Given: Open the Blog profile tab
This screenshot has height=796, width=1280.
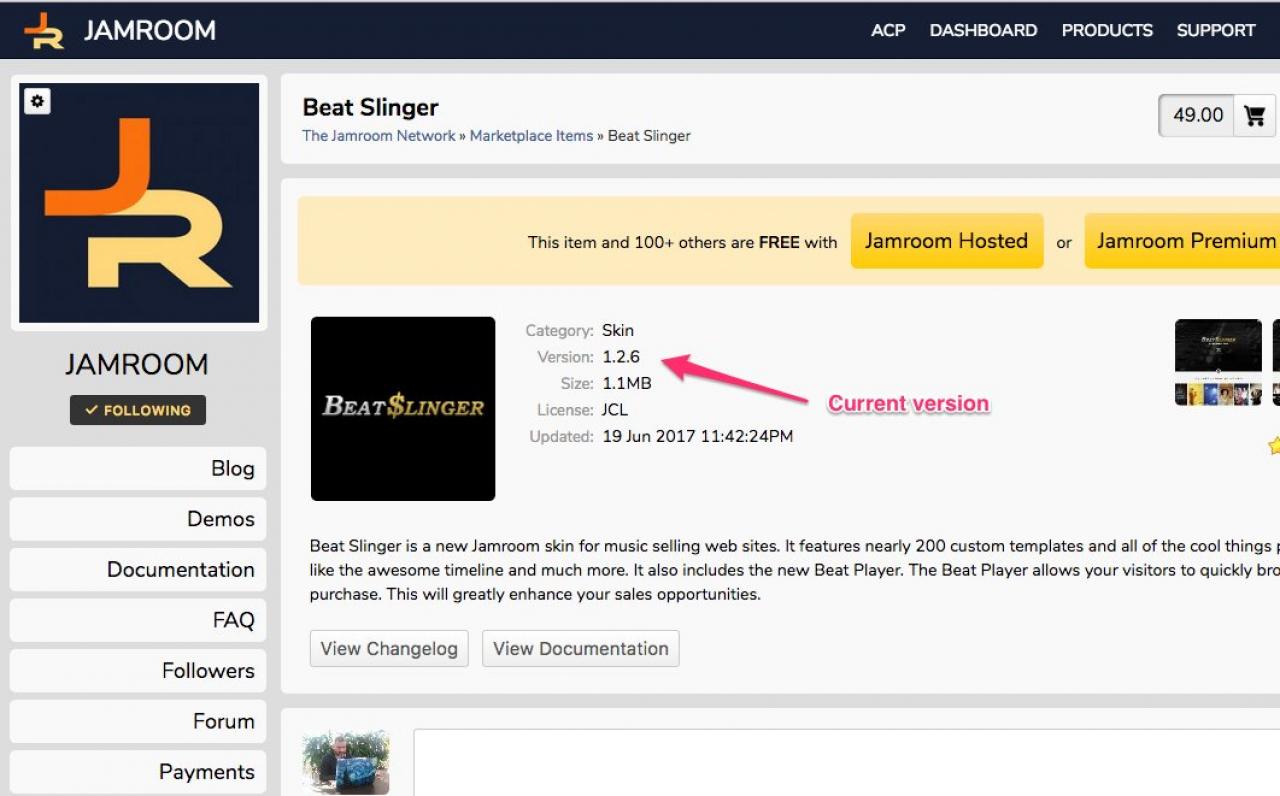Looking at the screenshot, I should [x=138, y=469].
